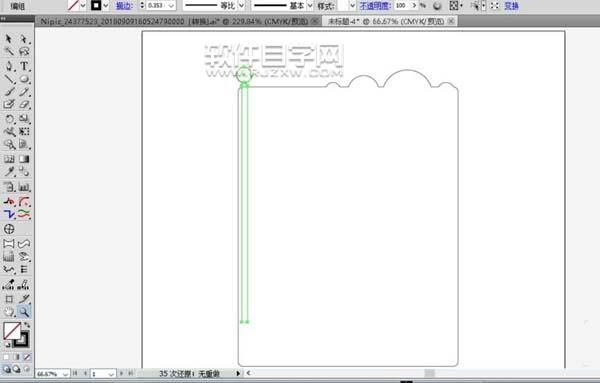Image resolution: width=600 pixels, height=383 pixels.
Task: Click the large fill color swatch
Action: (12, 331)
